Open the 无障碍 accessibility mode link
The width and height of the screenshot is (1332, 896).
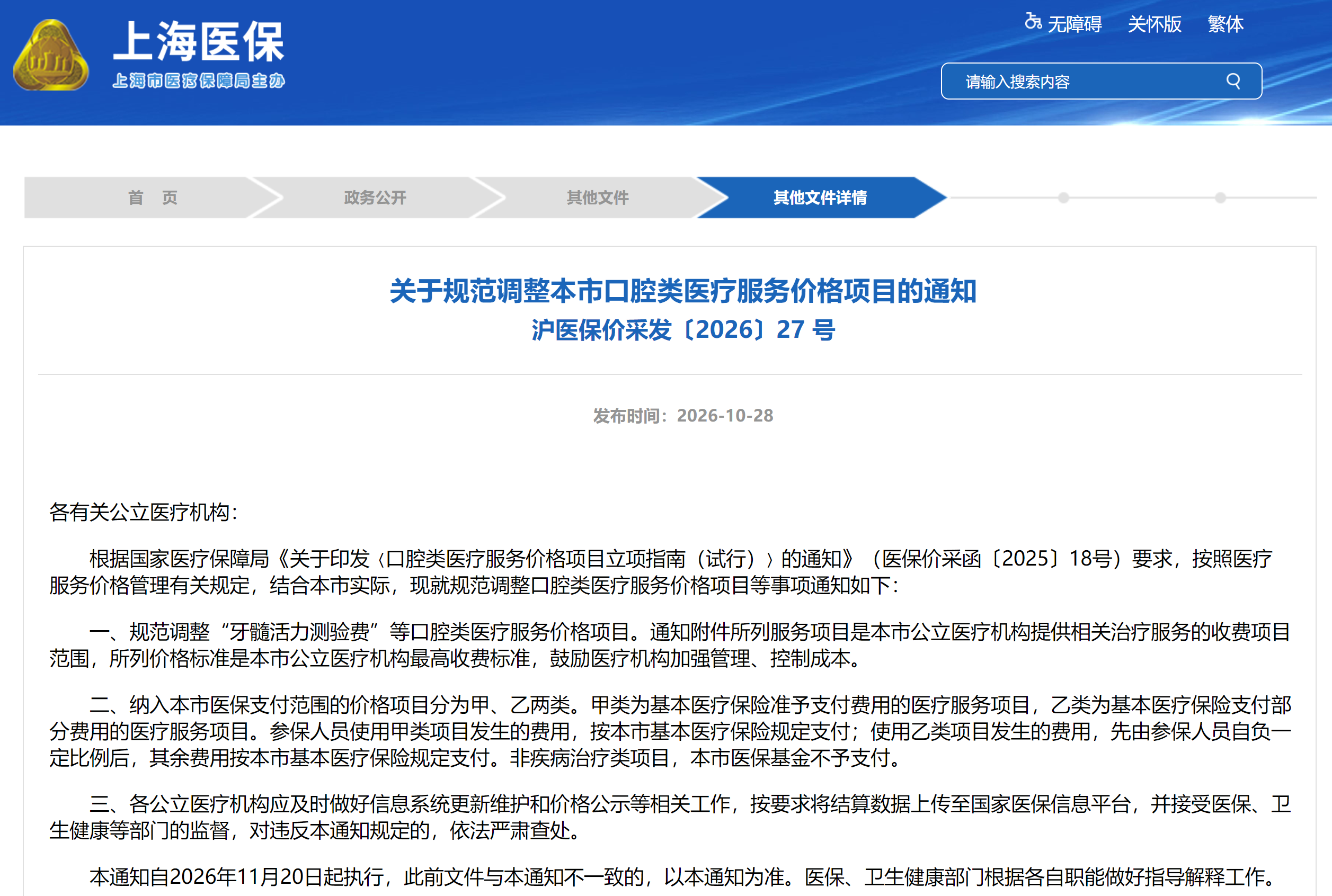point(1074,24)
